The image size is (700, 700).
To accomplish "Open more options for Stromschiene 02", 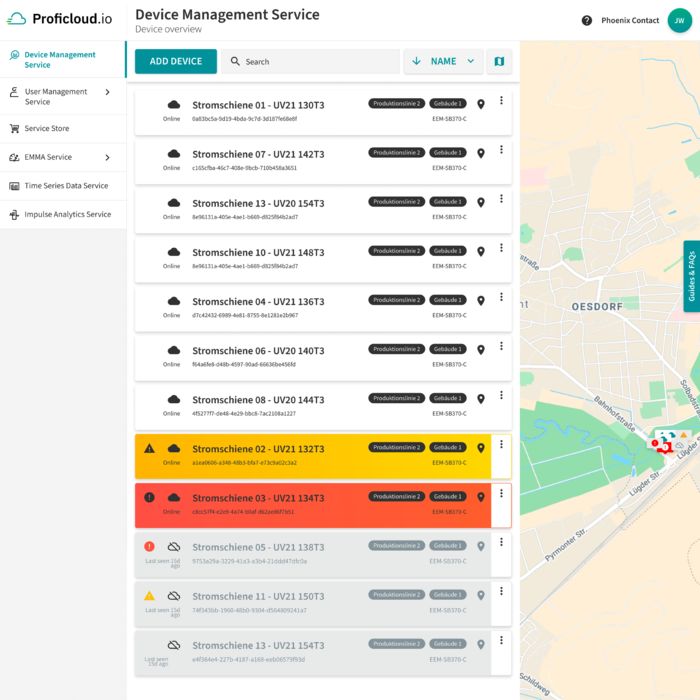I will click(501, 444).
